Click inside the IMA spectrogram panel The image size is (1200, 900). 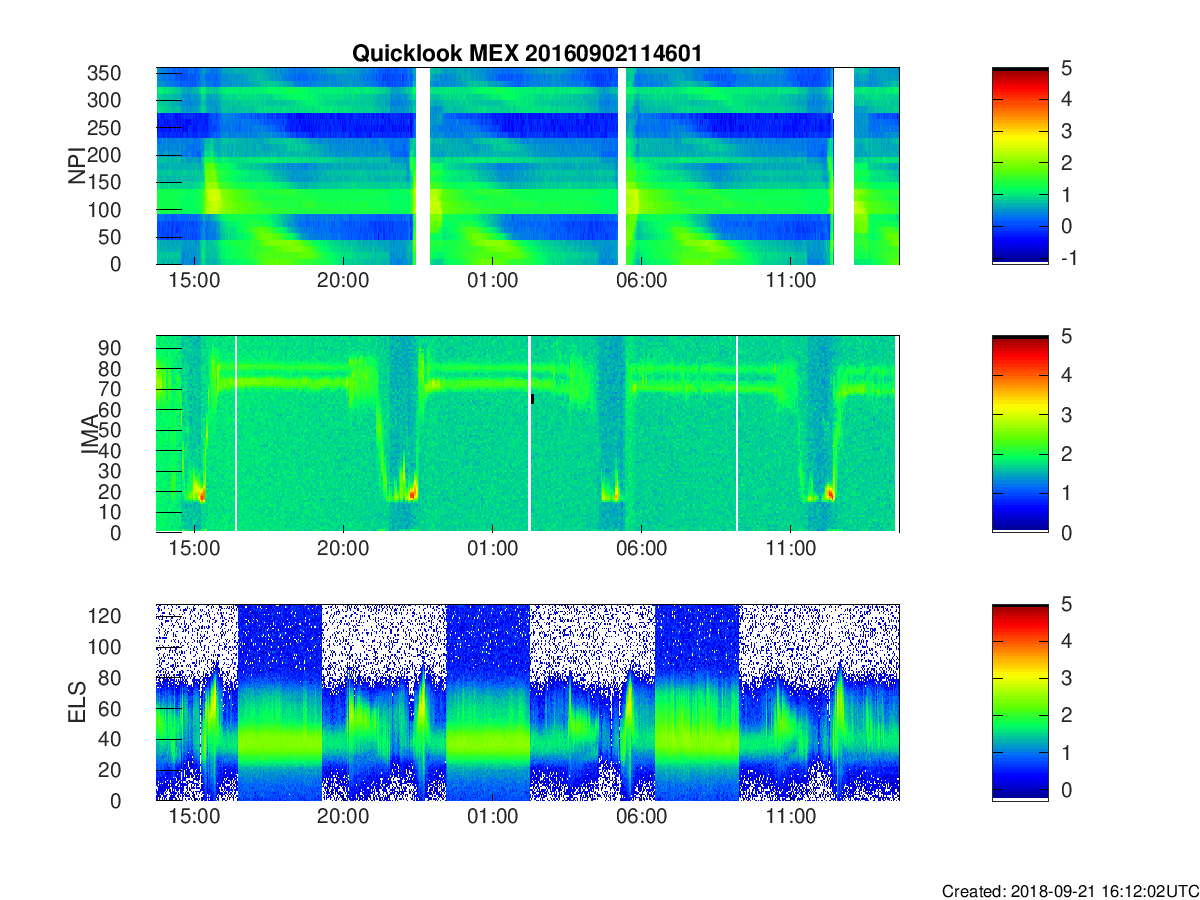click(x=527, y=434)
